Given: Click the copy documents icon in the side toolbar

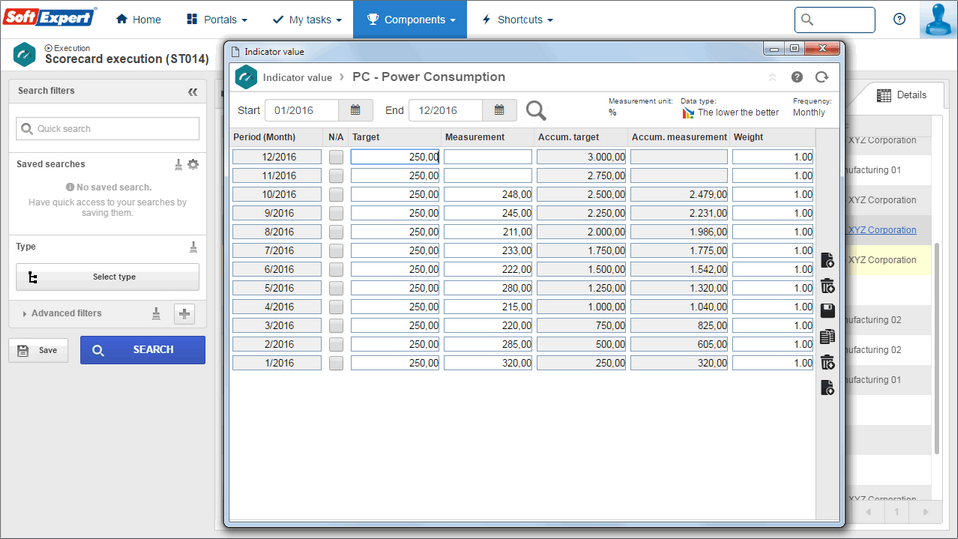Looking at the screenshot, I should (x=827, y=337).
